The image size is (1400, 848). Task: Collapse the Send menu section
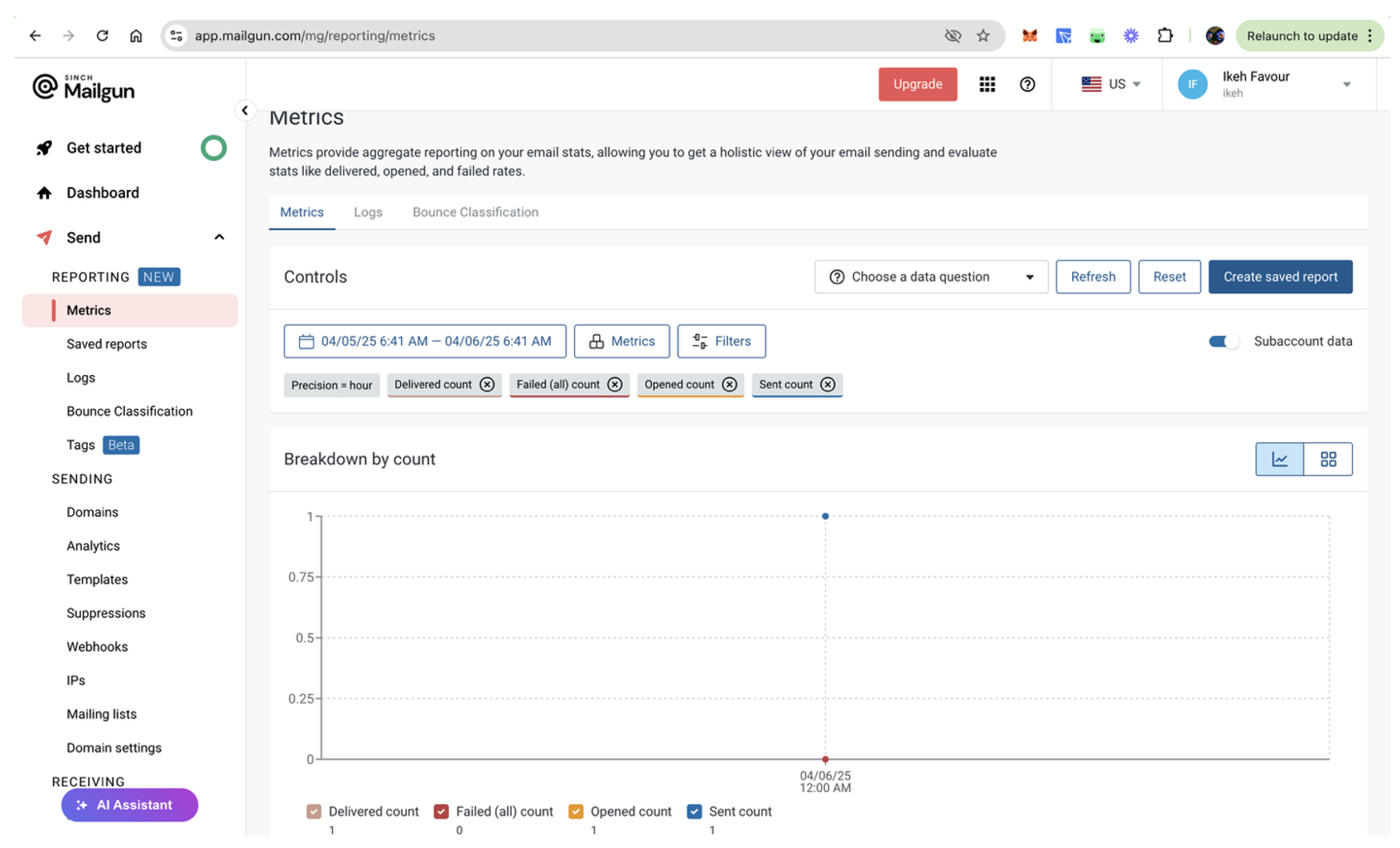[x=219, y=238]
